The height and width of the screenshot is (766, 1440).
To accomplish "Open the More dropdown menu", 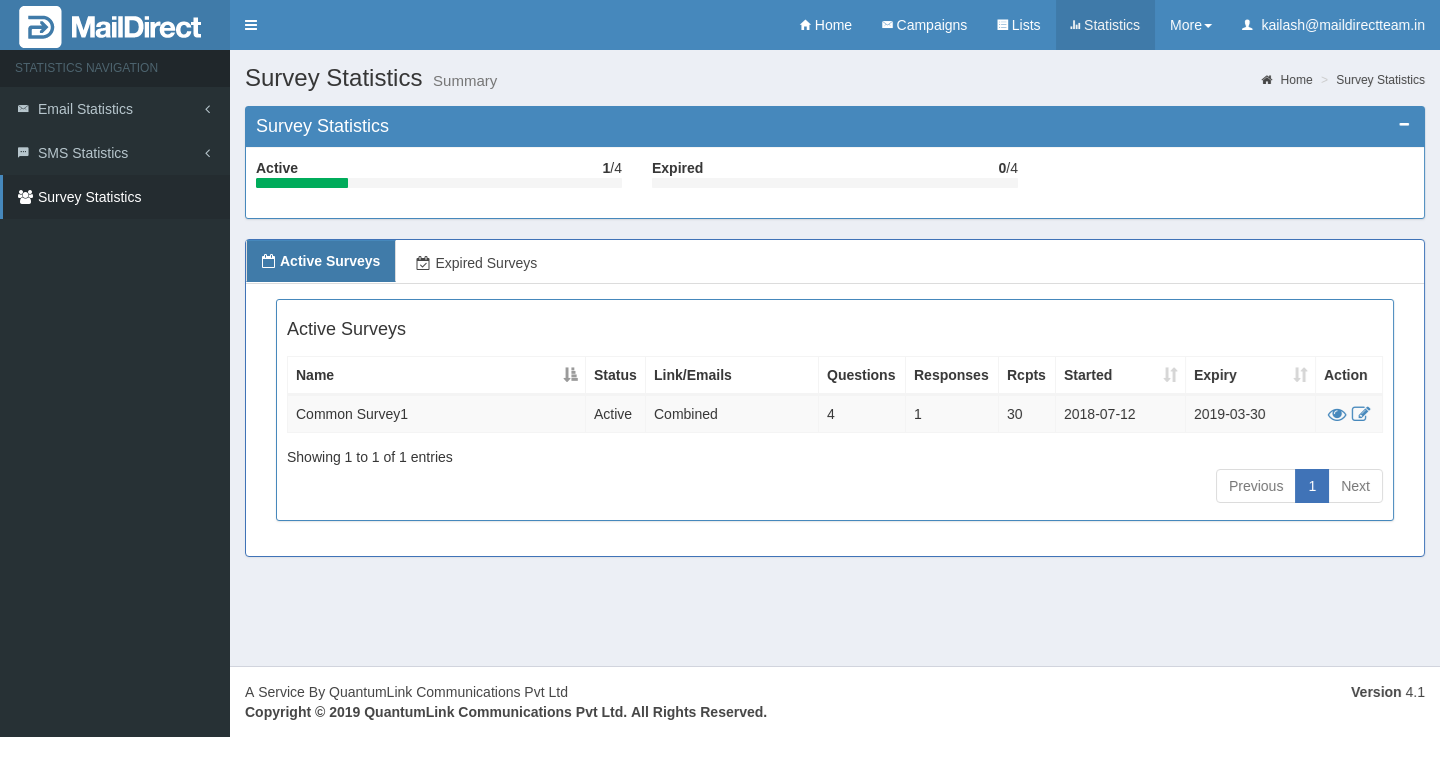I will click(1190, 25).
